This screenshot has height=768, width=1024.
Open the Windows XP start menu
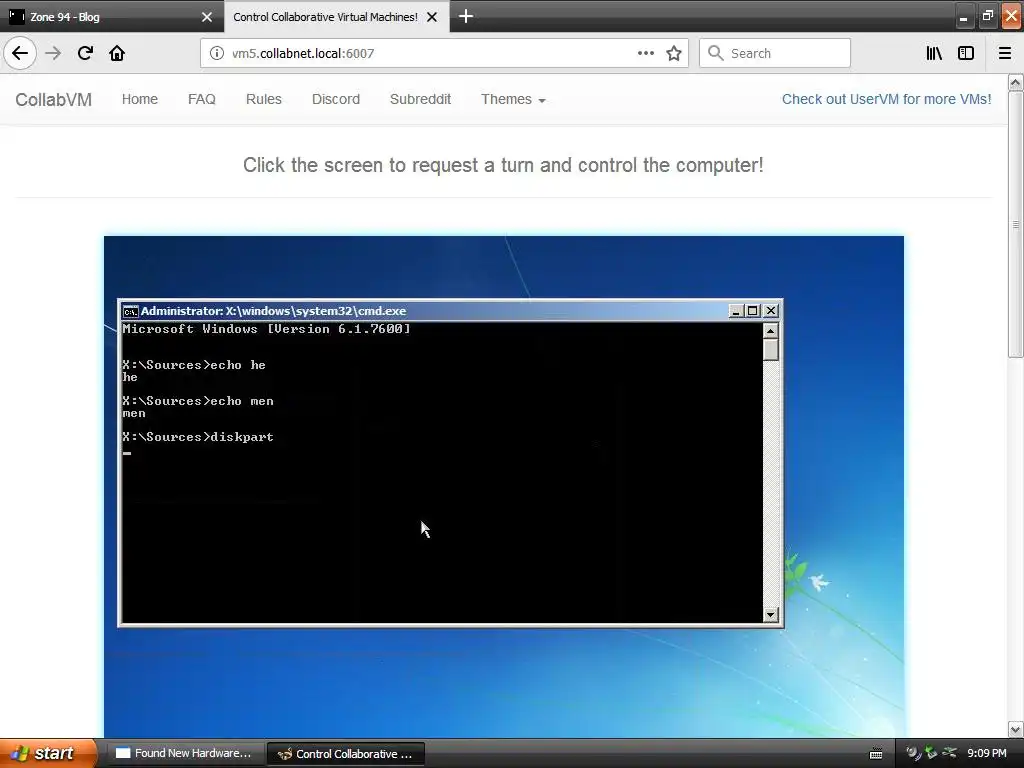click(x=47, y=753)
